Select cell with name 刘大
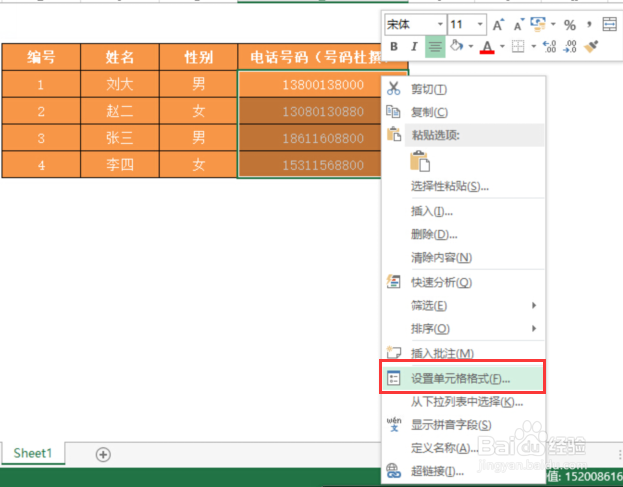Screen dimensions: 623x487 coord(120,84)
